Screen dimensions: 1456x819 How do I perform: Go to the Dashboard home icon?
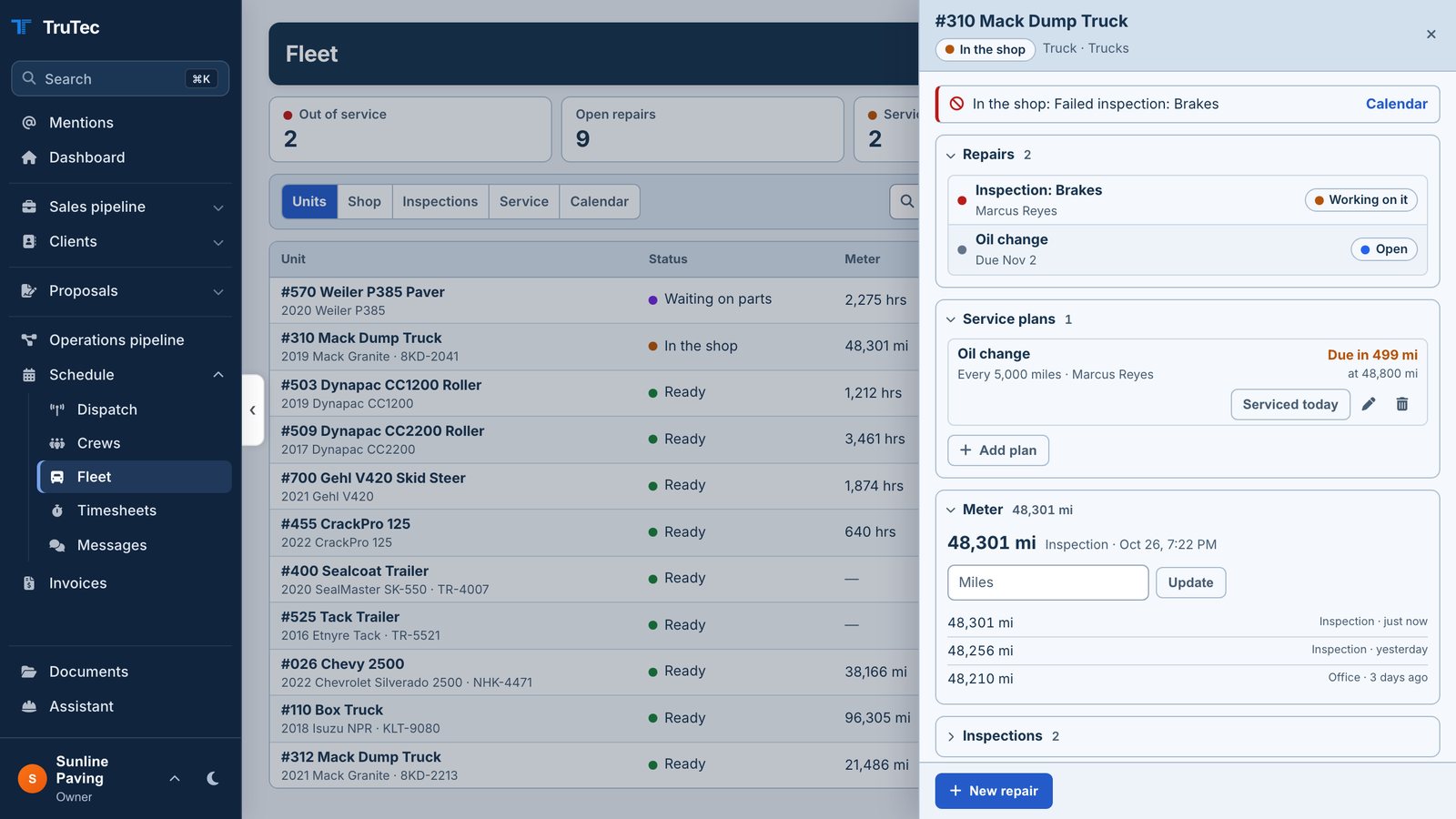click(29, 157)
